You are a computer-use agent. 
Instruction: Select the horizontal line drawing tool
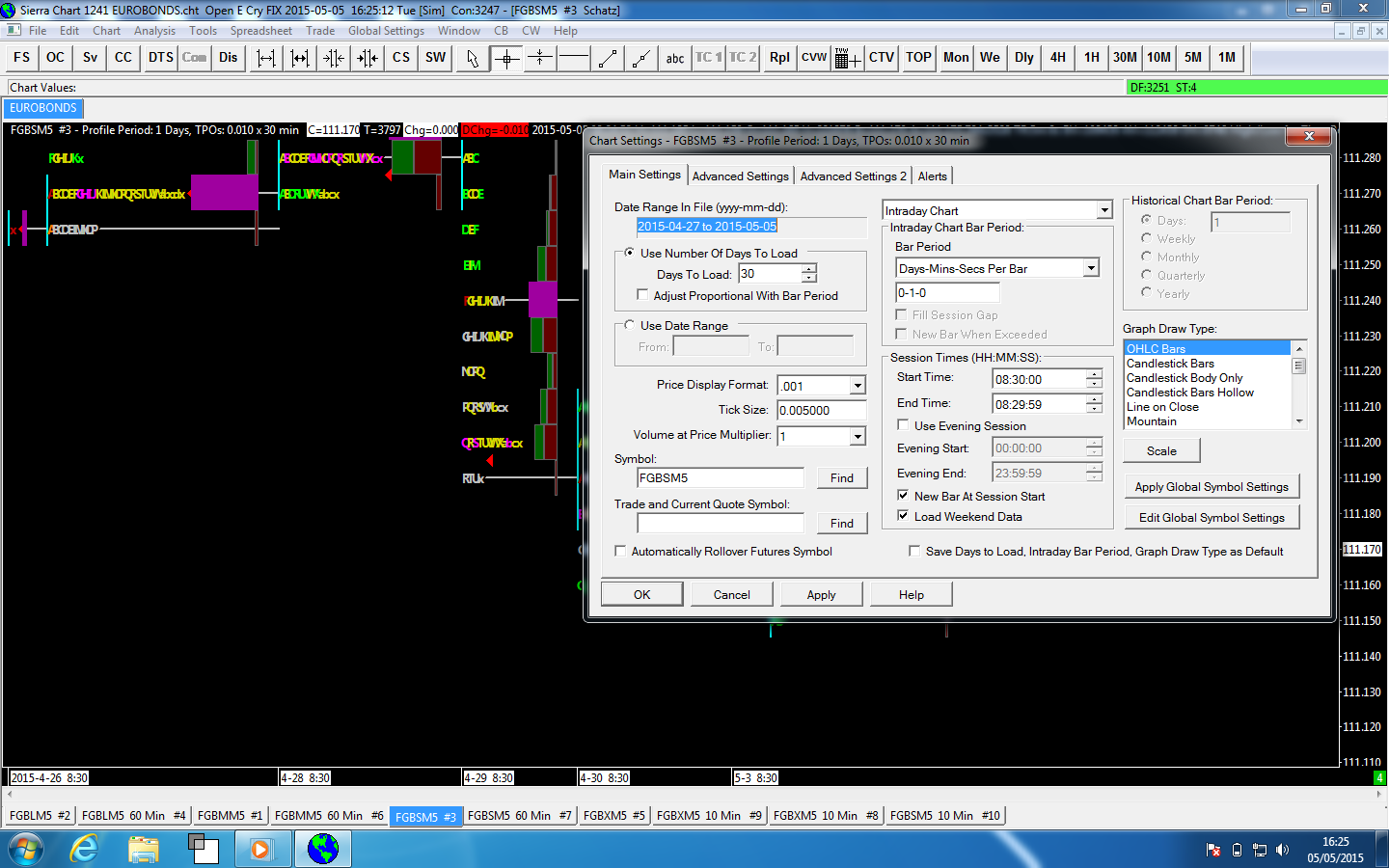click(x=574, y=58)
